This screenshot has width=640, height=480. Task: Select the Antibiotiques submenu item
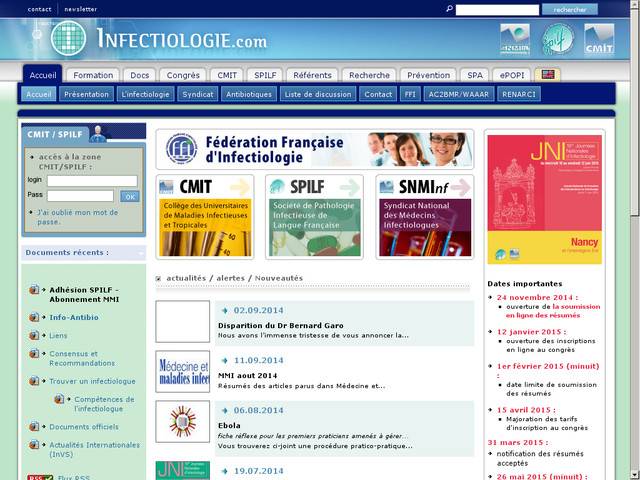coord(249,94)
